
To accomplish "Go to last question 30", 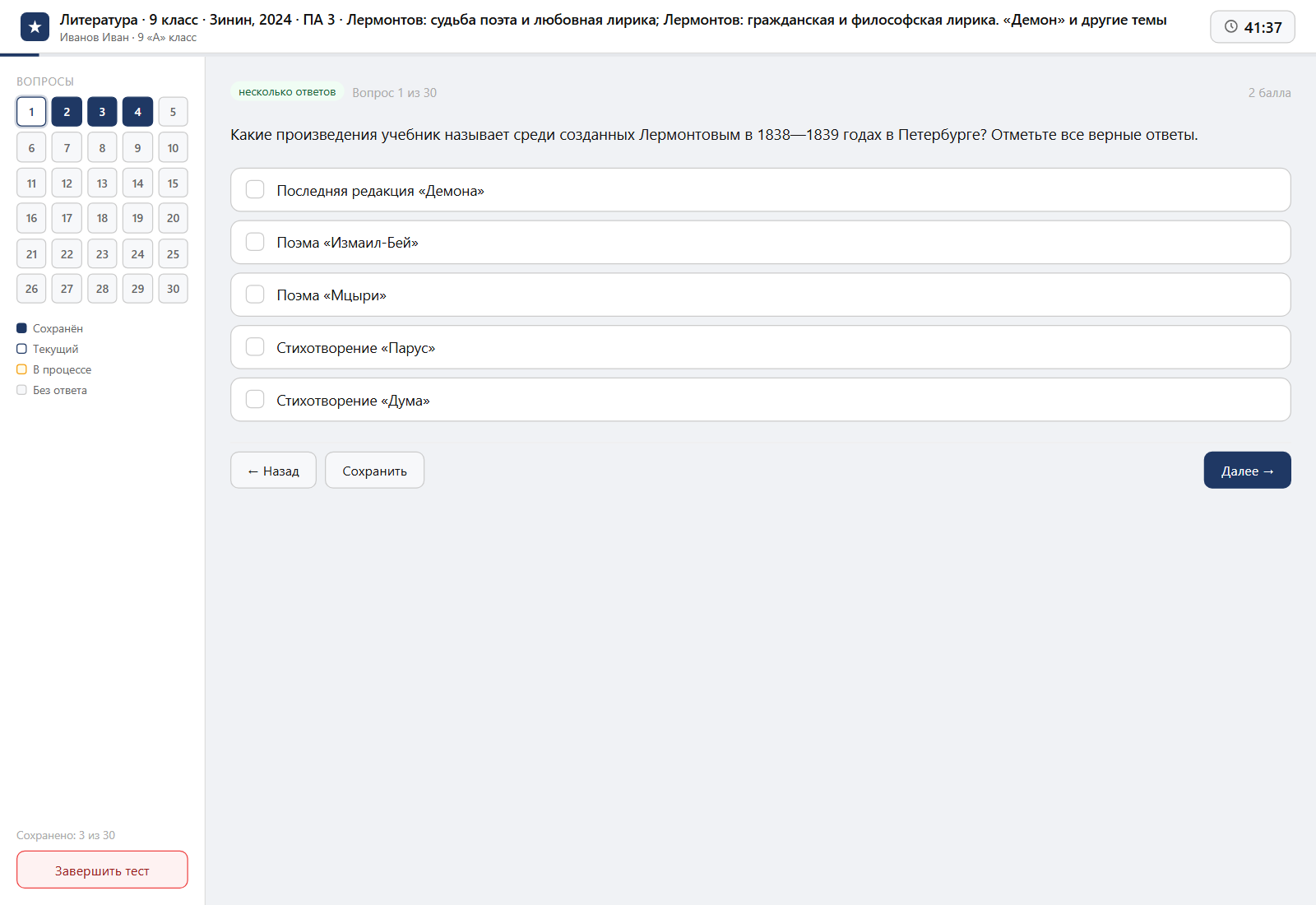I will pos(173,289).
